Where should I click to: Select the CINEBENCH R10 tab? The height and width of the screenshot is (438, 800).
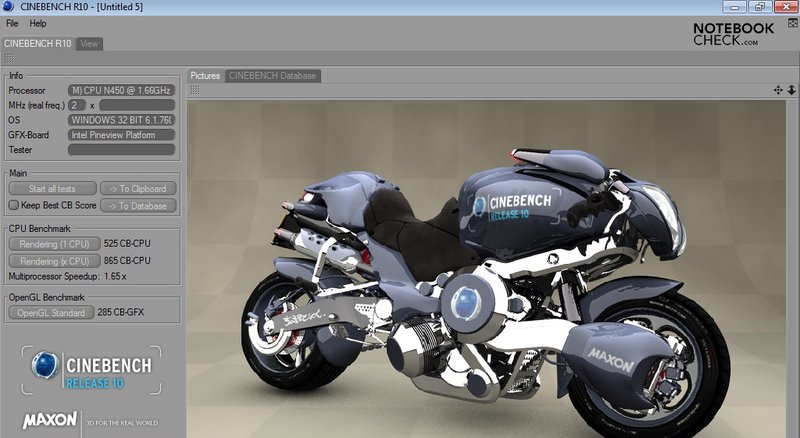pyautogui.click(x=38, y=44)
